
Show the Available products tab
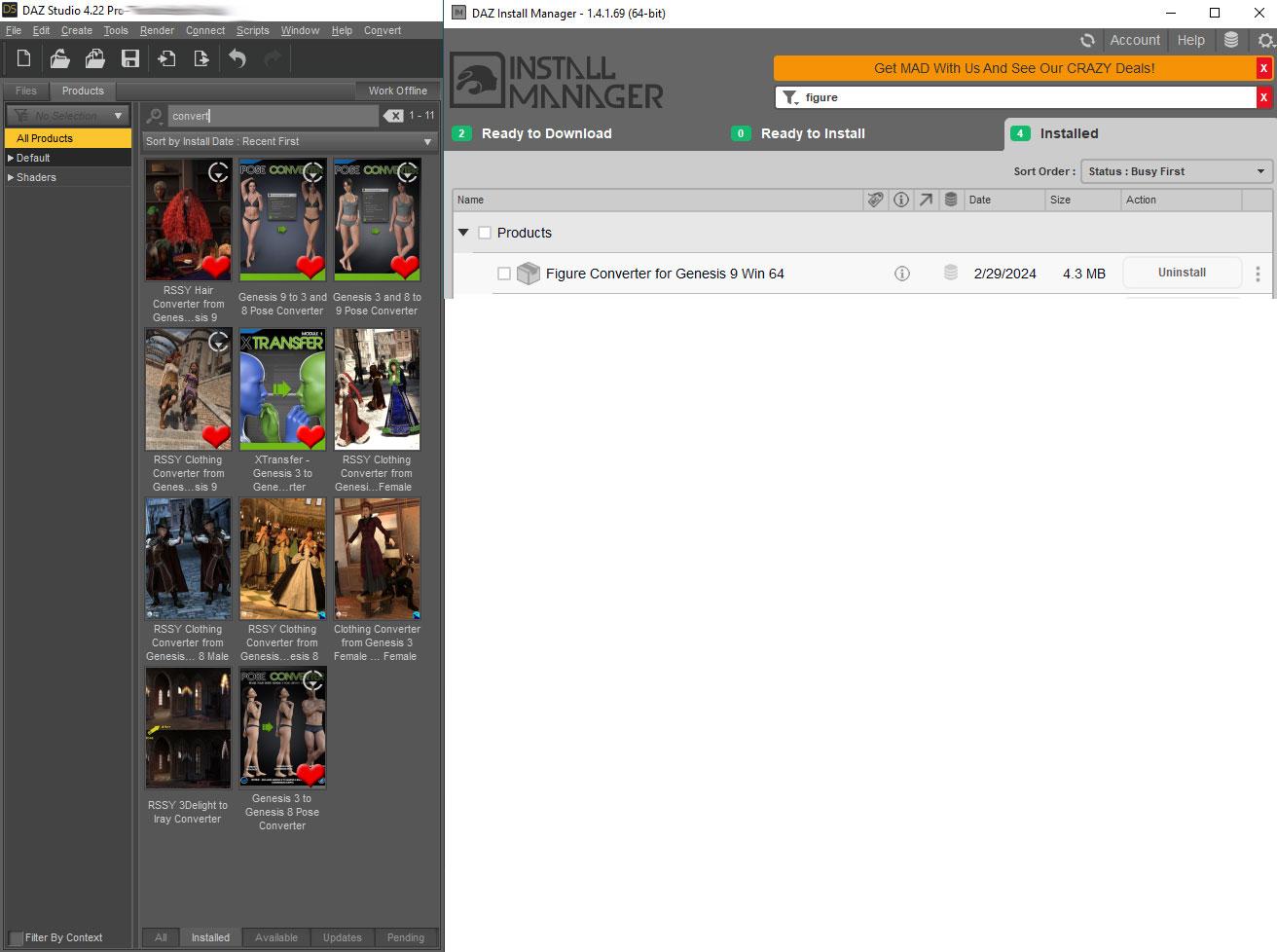[276, 938]
